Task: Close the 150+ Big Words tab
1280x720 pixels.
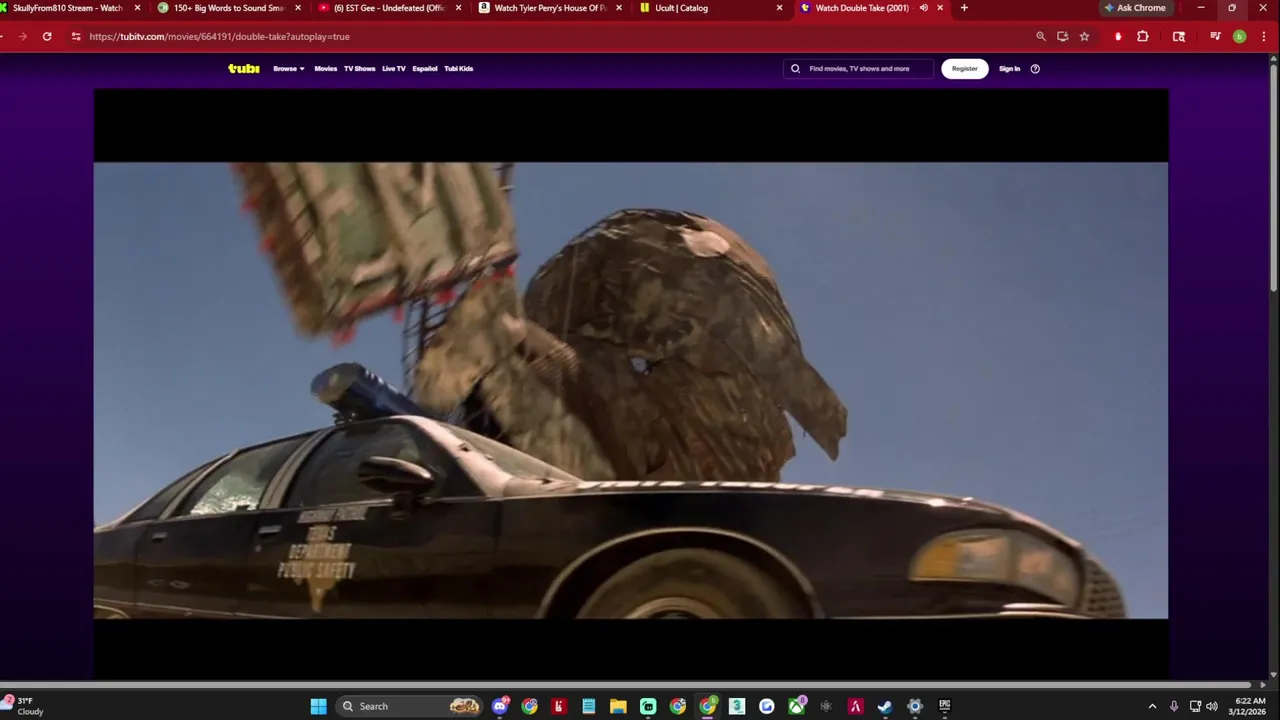Action: [298, 8]
